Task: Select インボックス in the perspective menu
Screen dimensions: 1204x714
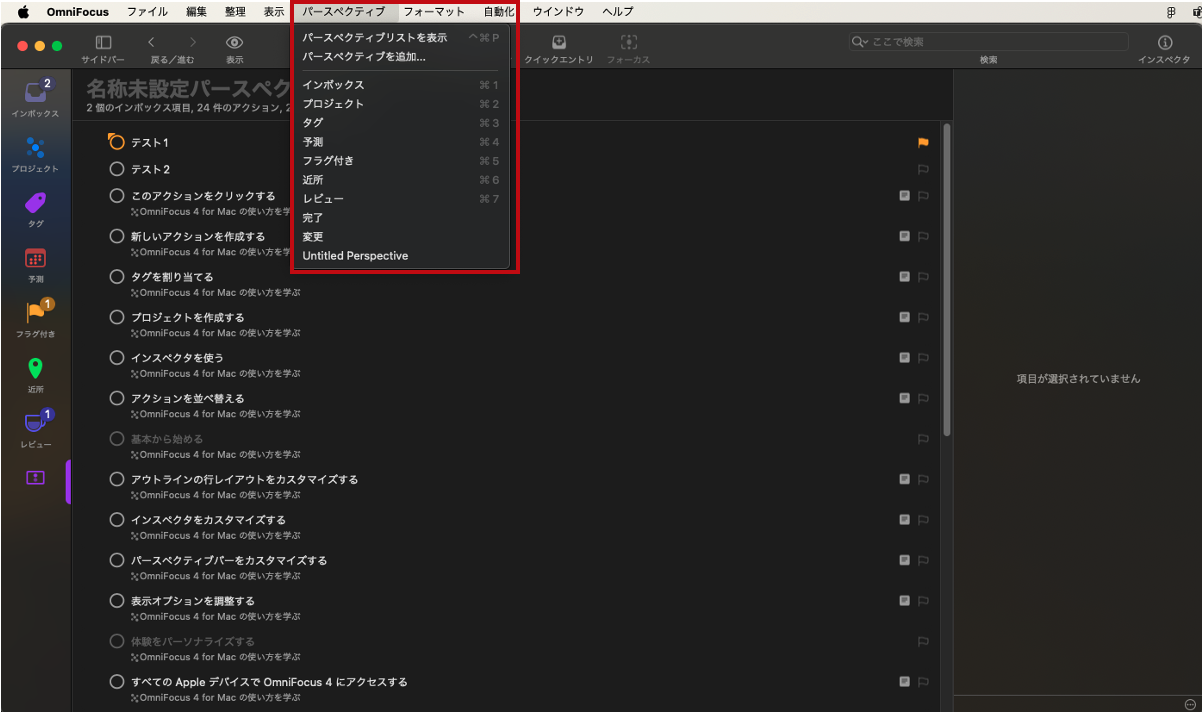Action: click(x=401, y=85)
